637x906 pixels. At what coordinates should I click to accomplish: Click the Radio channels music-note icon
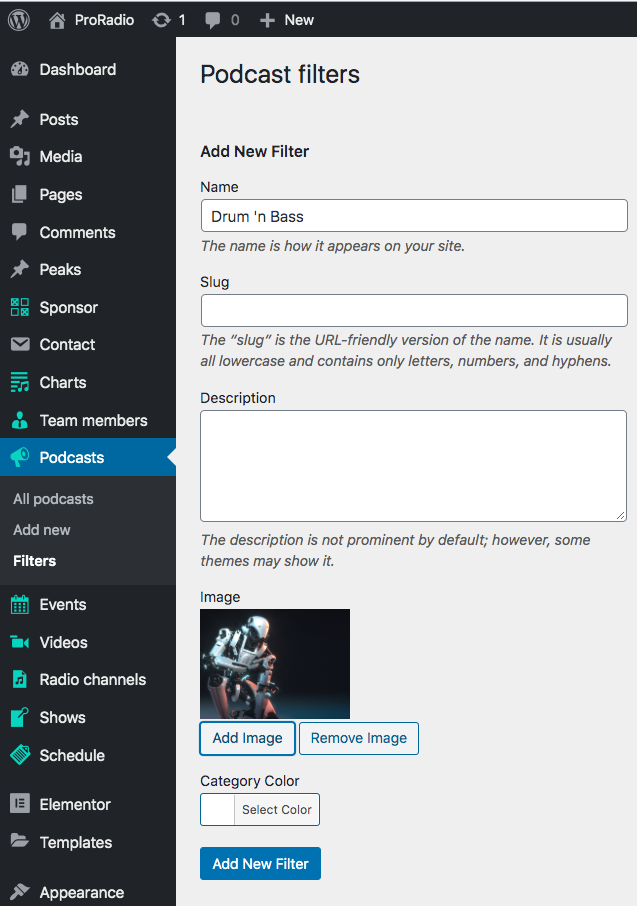[x=20, y=680]
